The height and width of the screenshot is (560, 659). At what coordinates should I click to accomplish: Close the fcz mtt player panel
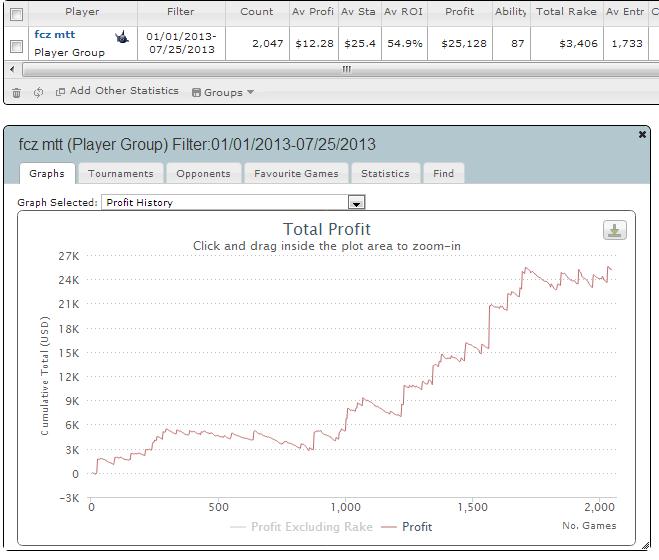[642, 135]
